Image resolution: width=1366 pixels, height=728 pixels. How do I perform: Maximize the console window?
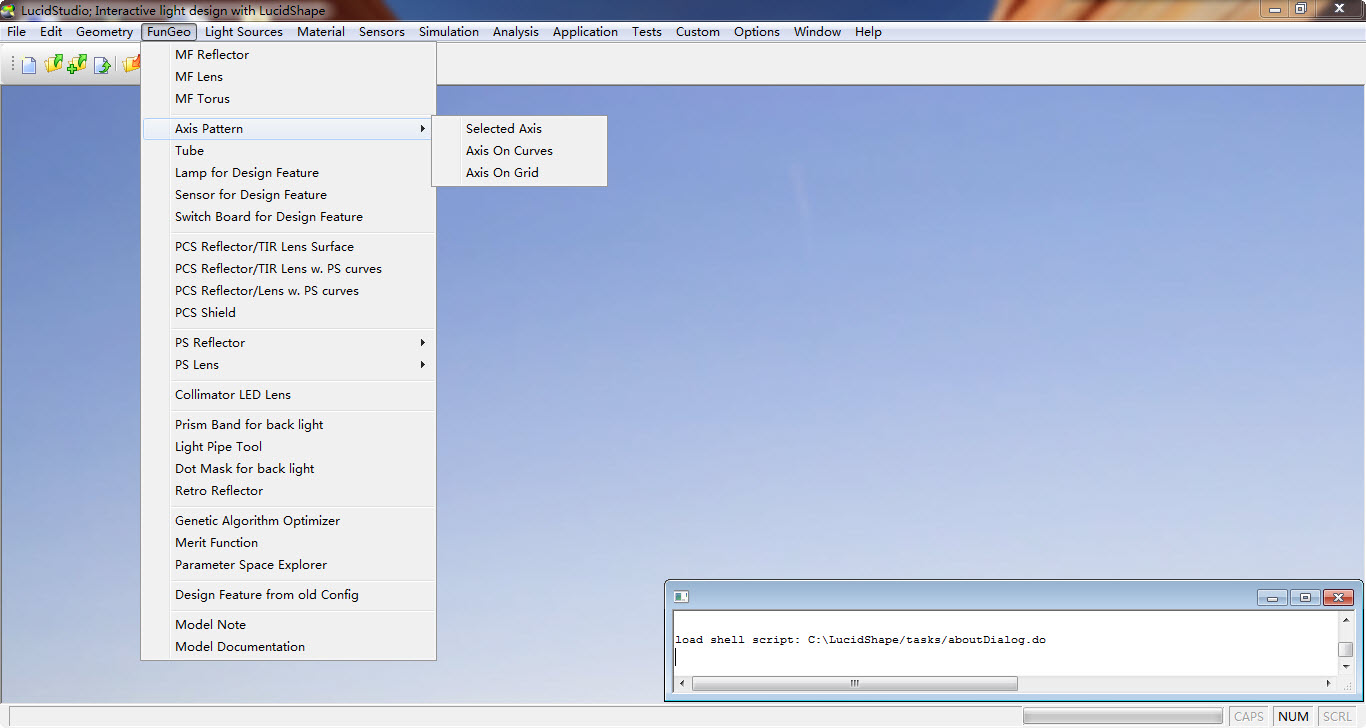click(x=1305, y=598)
